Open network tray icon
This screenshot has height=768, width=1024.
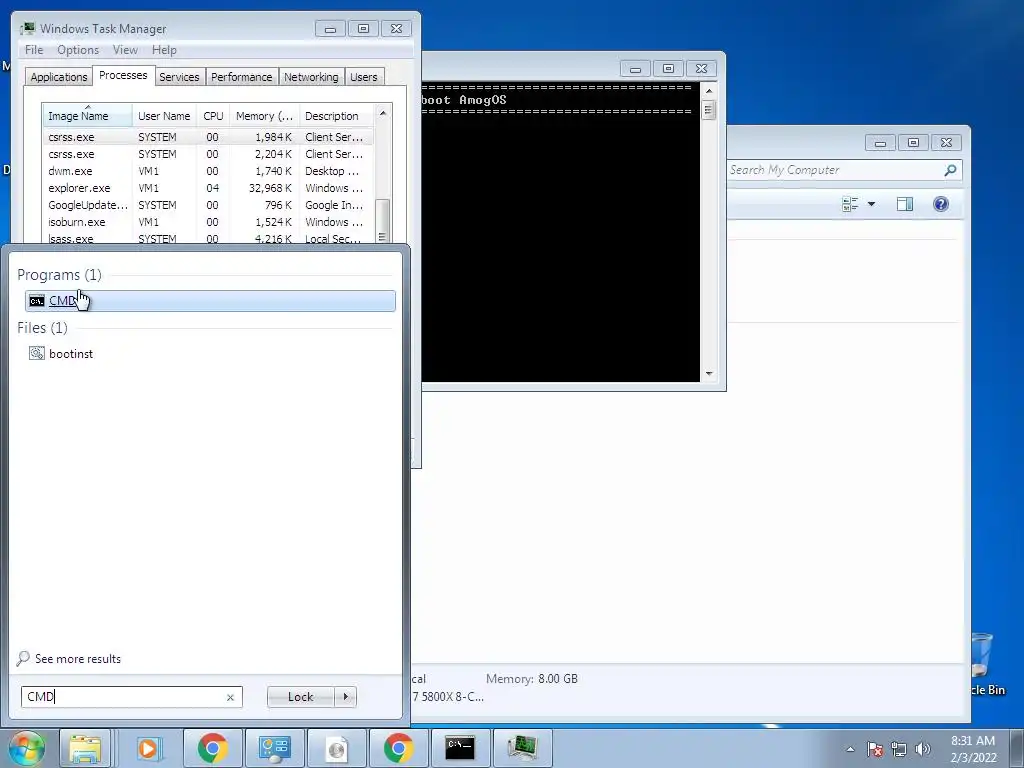899,749
